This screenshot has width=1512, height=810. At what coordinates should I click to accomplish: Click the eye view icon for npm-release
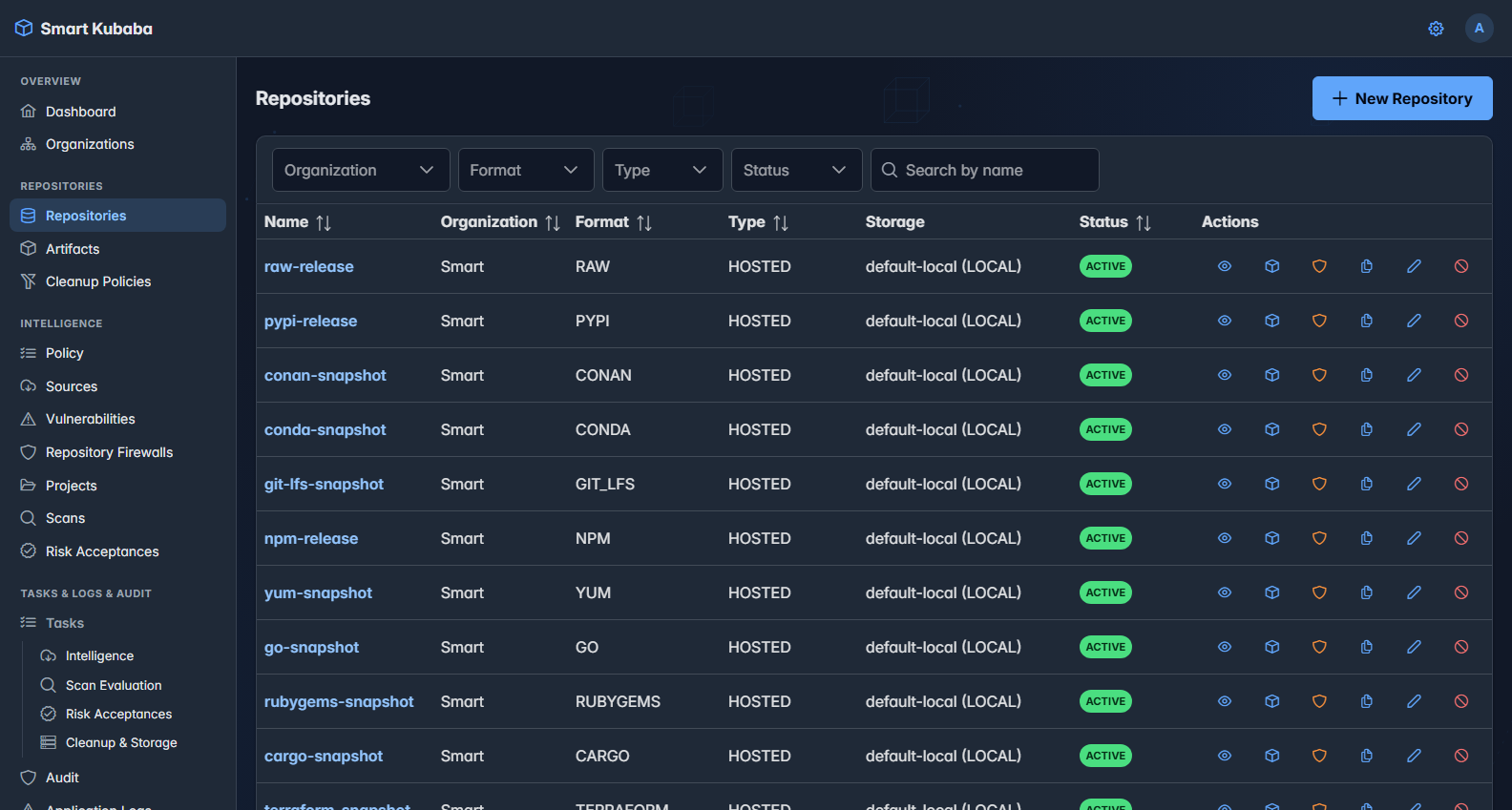(1225, 538)
